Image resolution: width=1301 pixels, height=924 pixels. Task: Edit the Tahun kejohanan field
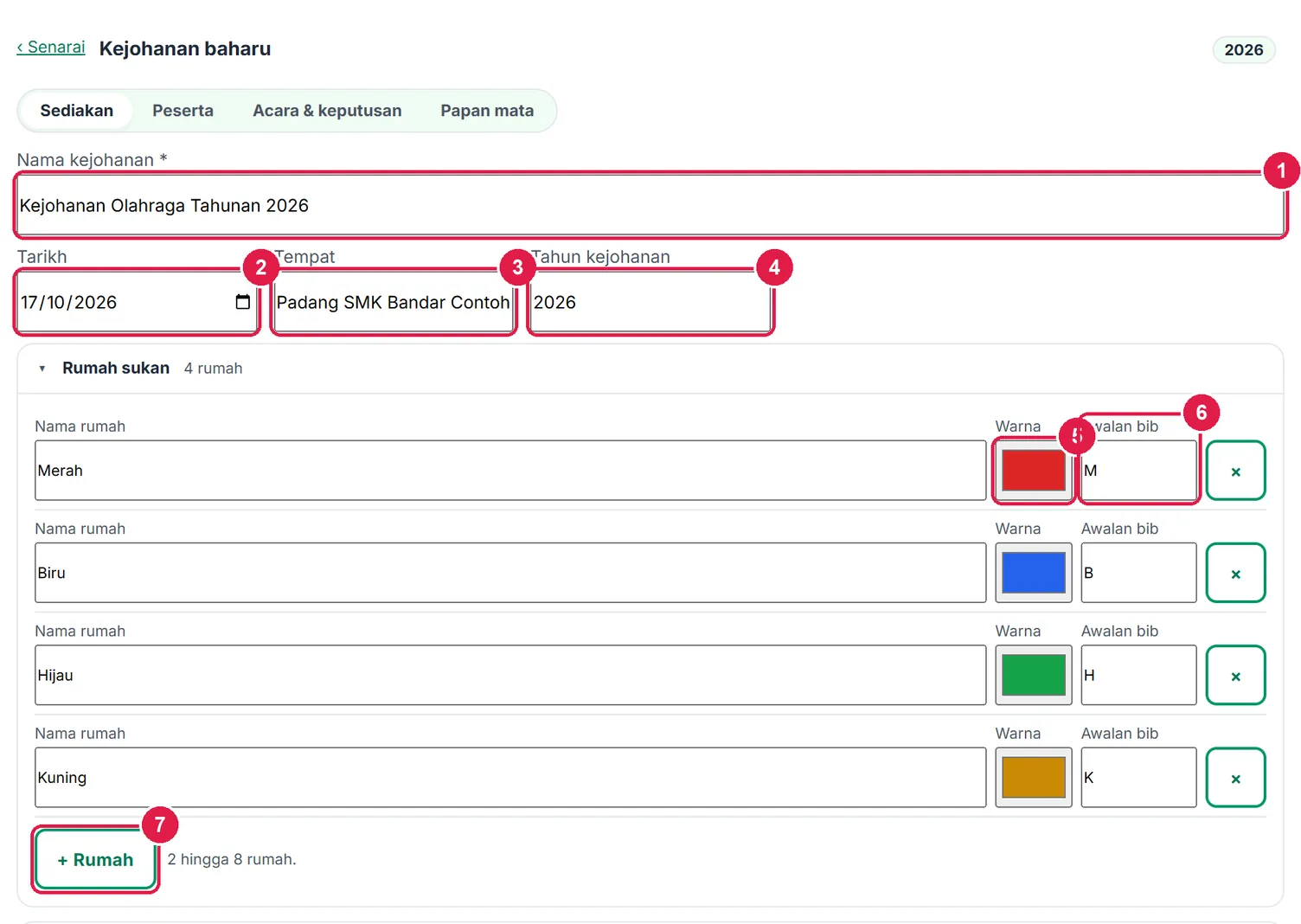pos(650,302)
